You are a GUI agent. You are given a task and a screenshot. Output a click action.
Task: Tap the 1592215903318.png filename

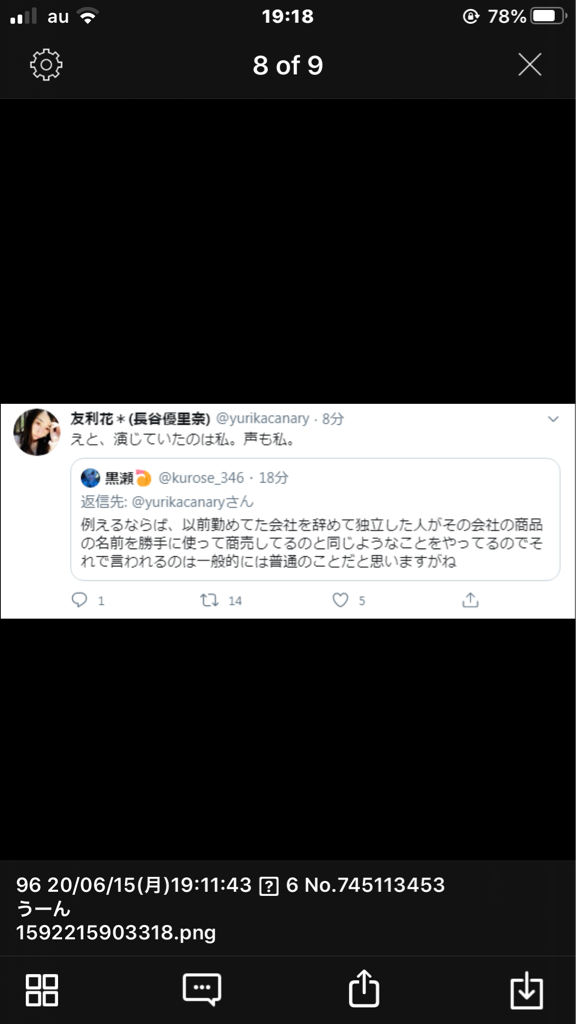116,933
